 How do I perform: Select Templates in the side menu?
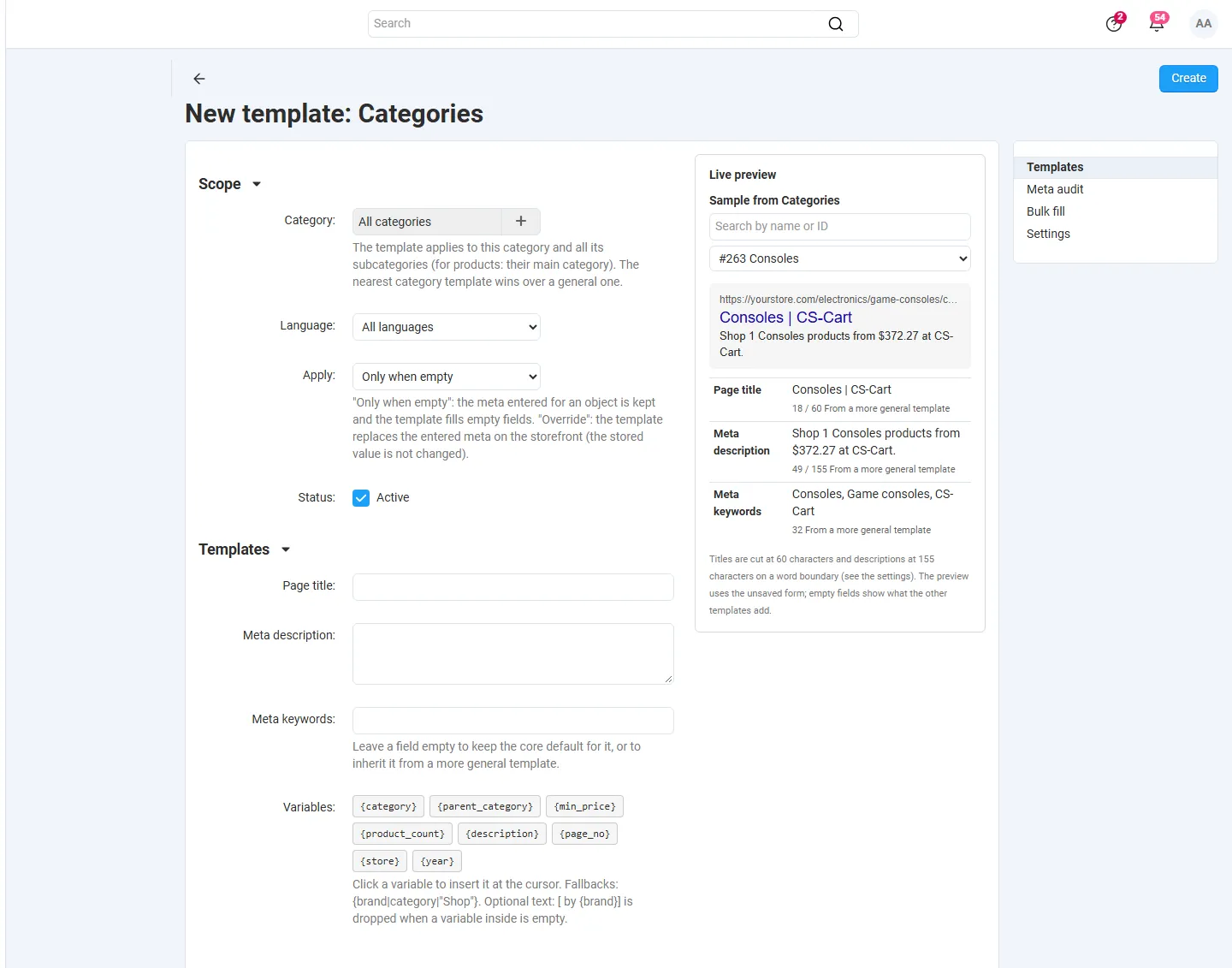click(x=1116, y=167)
